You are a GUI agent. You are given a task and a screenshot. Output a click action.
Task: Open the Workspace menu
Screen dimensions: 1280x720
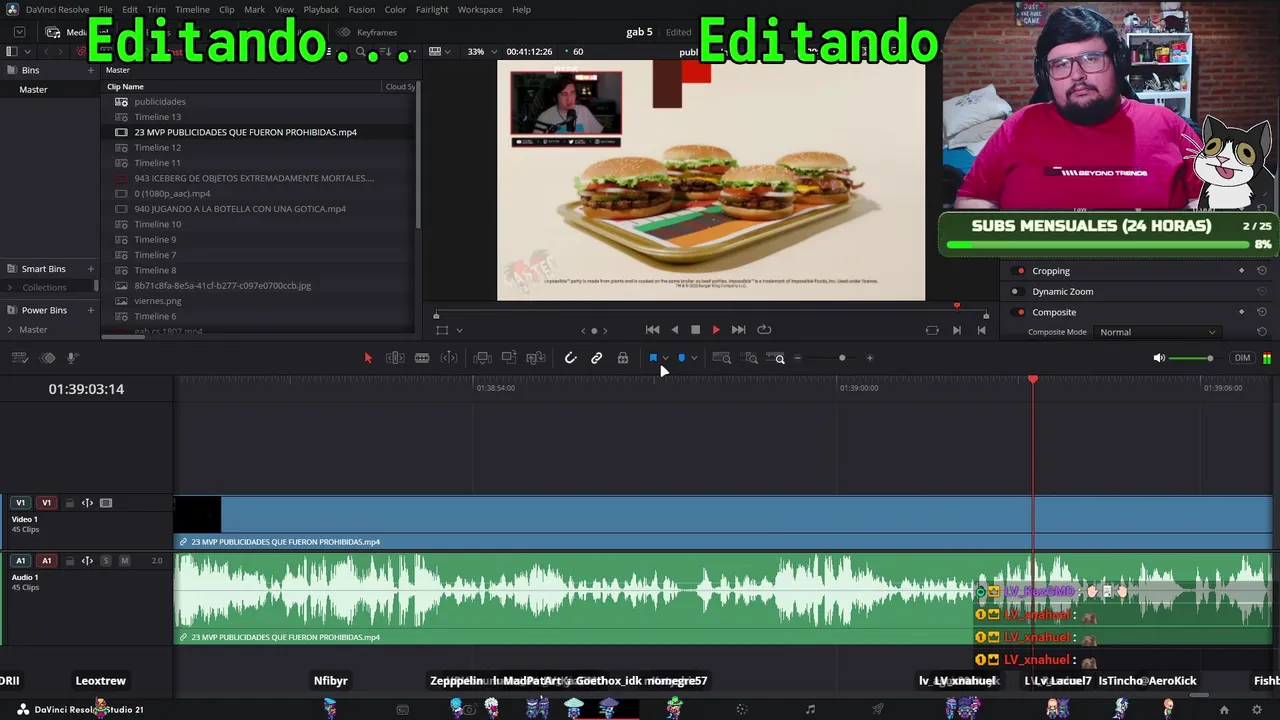(x=480, y=9)
